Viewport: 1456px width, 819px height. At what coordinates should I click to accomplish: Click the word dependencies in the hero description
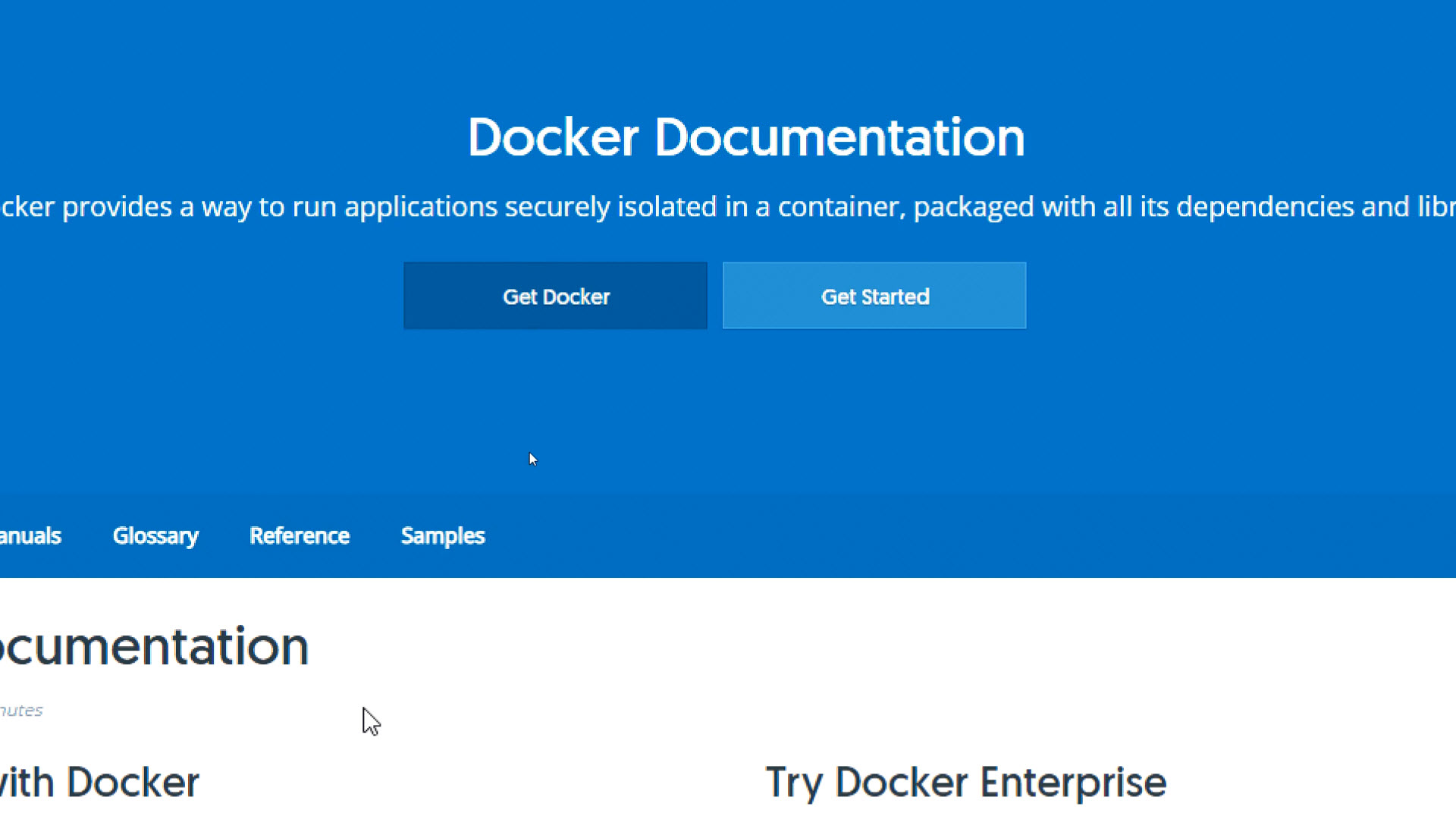(x=1265, y=207)
